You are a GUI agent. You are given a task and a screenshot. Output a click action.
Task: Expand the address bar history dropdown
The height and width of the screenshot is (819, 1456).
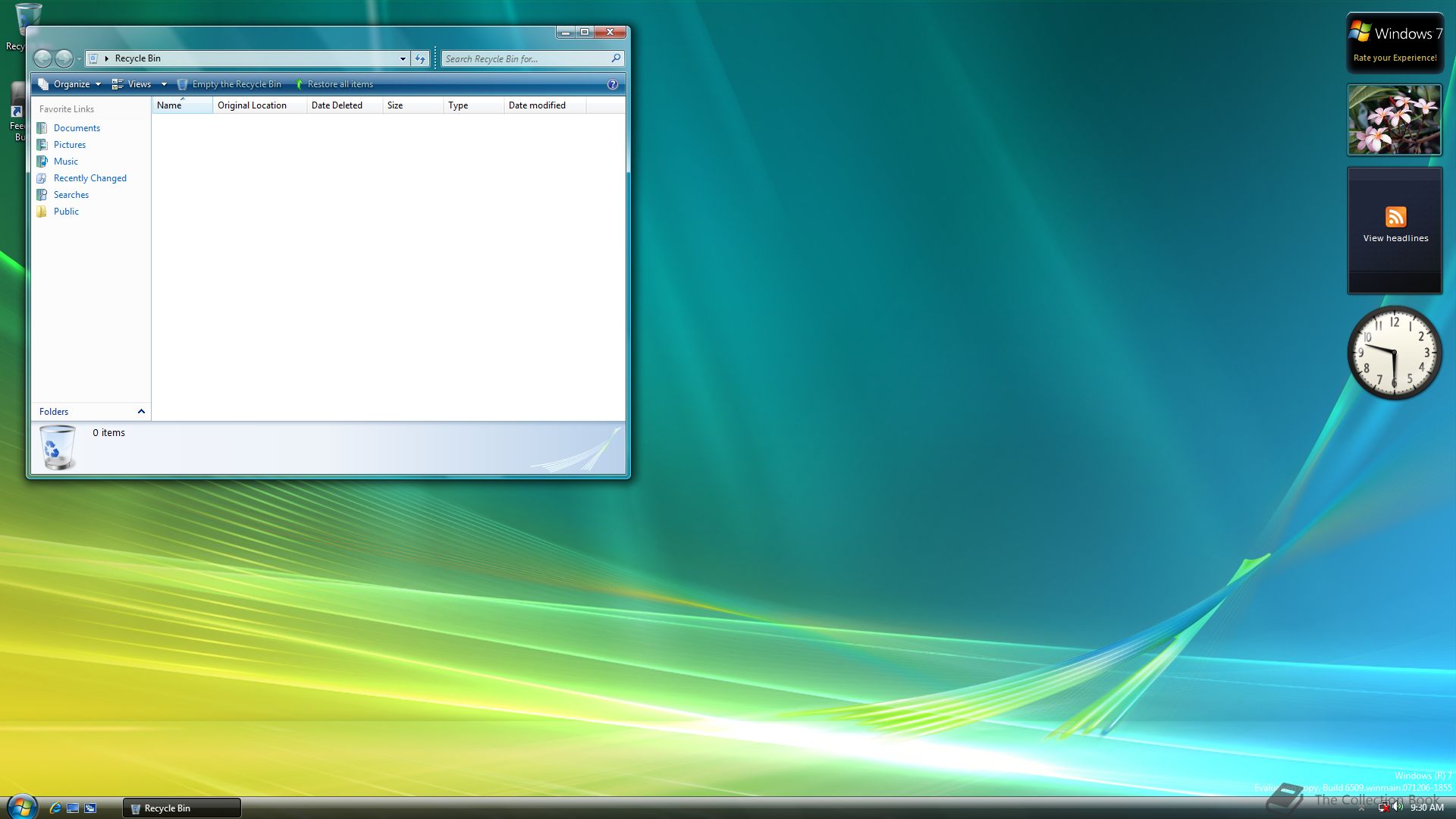pyautogui.click(x=403, y=58)
